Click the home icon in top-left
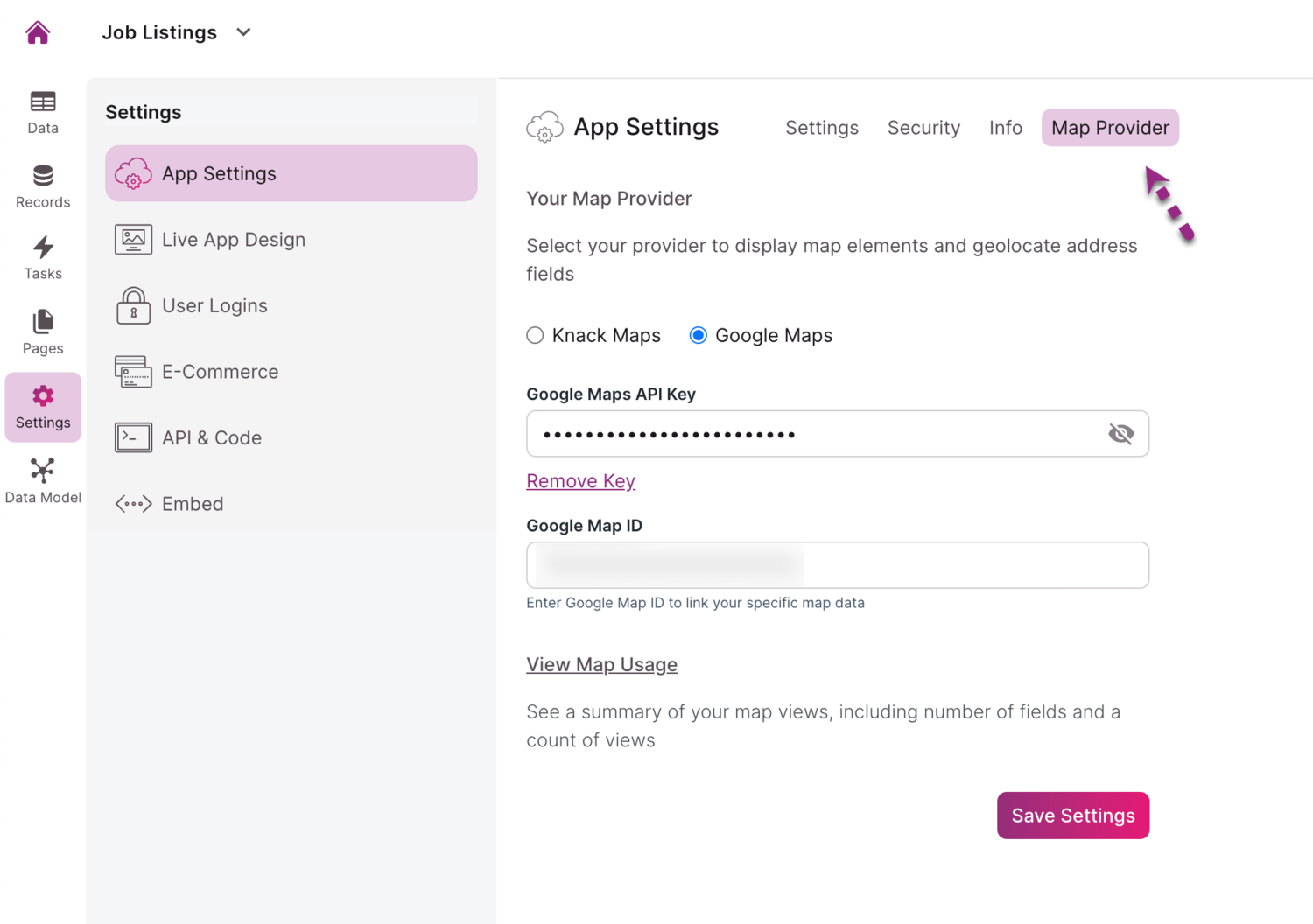1313x924 pixels. point(38,33)
